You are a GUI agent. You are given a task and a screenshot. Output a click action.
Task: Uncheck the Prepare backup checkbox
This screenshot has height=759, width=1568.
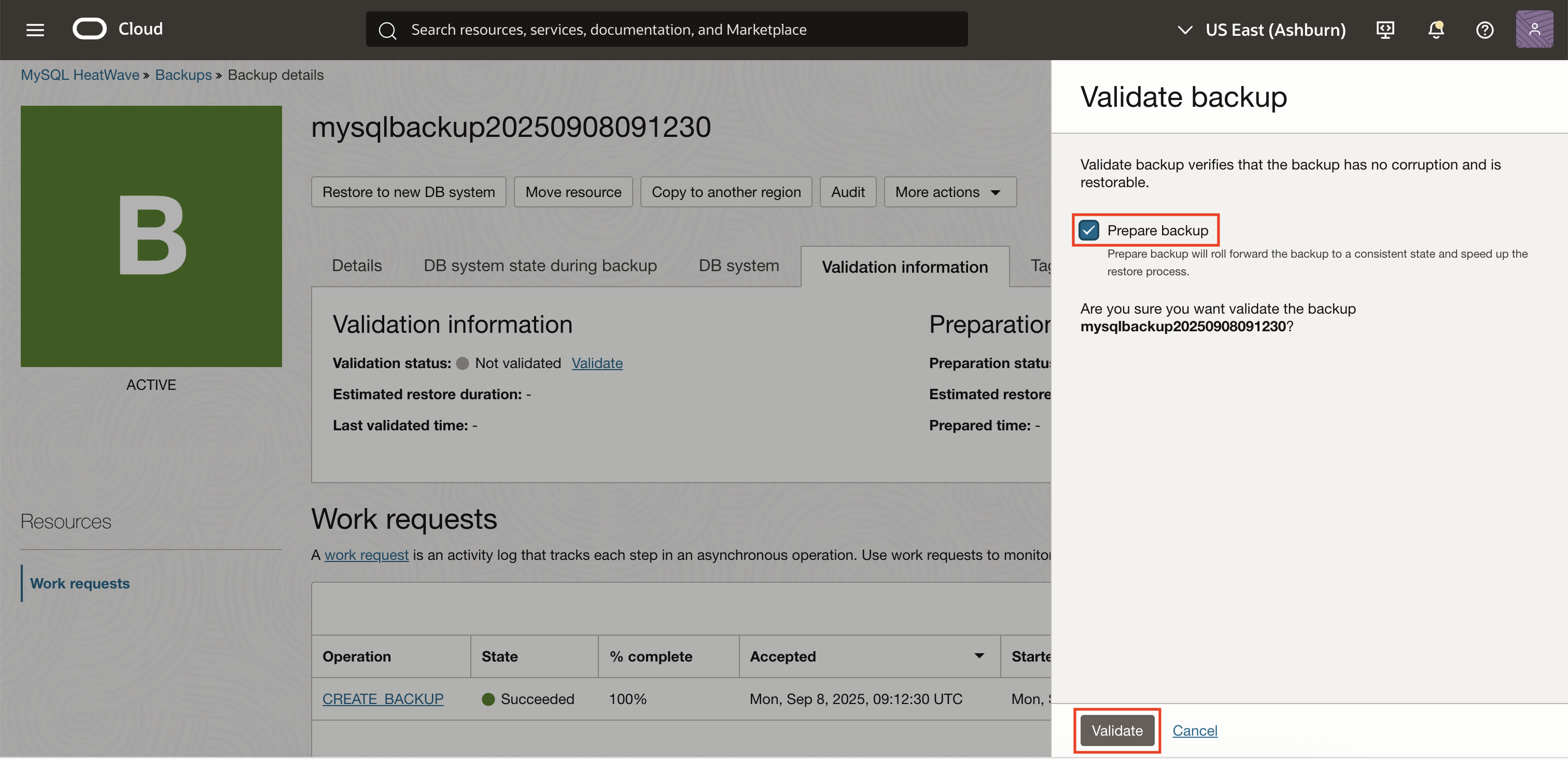pyautogui.click(x=1089, y=230)
